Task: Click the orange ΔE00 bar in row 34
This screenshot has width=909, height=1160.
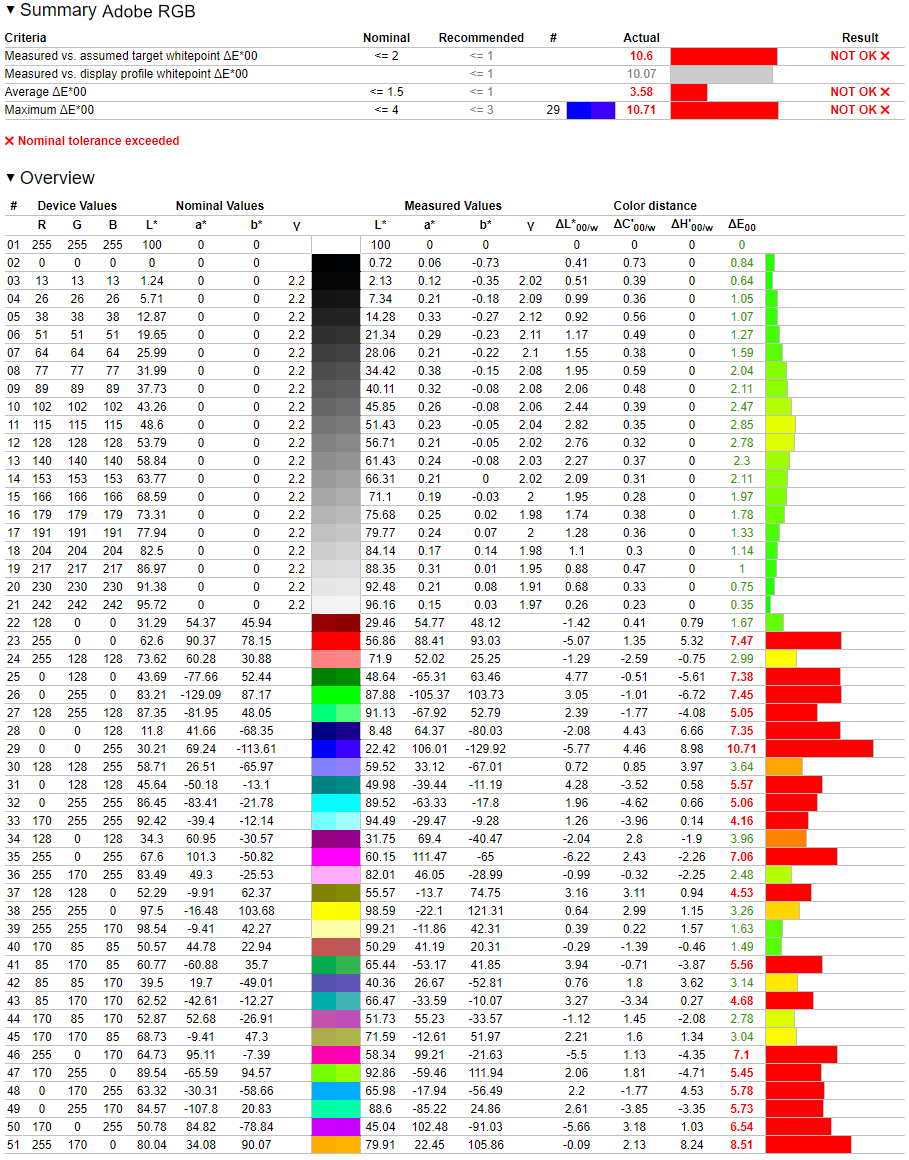Action: 786,839
